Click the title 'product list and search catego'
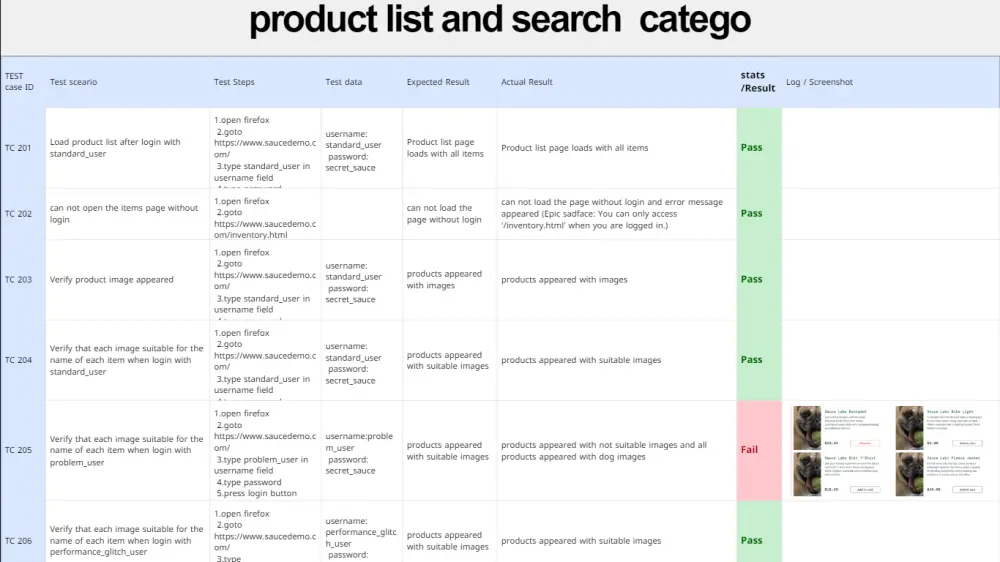Image resolution: width=1000 pixels, height=562 pixels. 499,21
